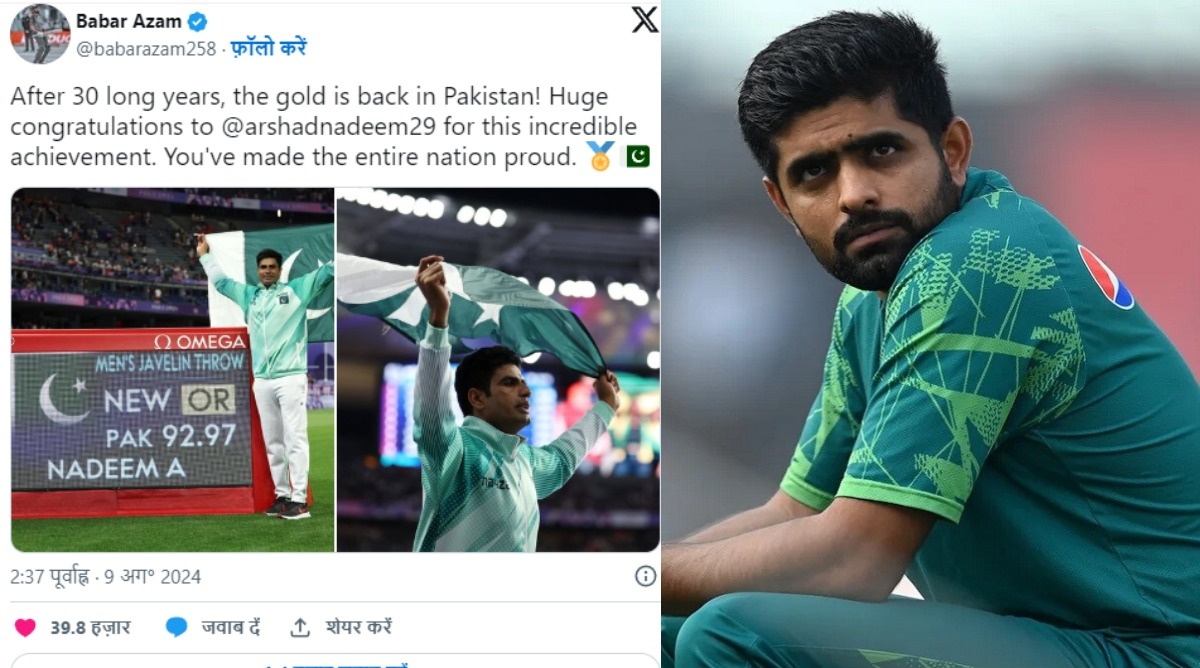Screen dimensions: 1200x668
Task: Click the blue verified badge
Action: [198, 21]
